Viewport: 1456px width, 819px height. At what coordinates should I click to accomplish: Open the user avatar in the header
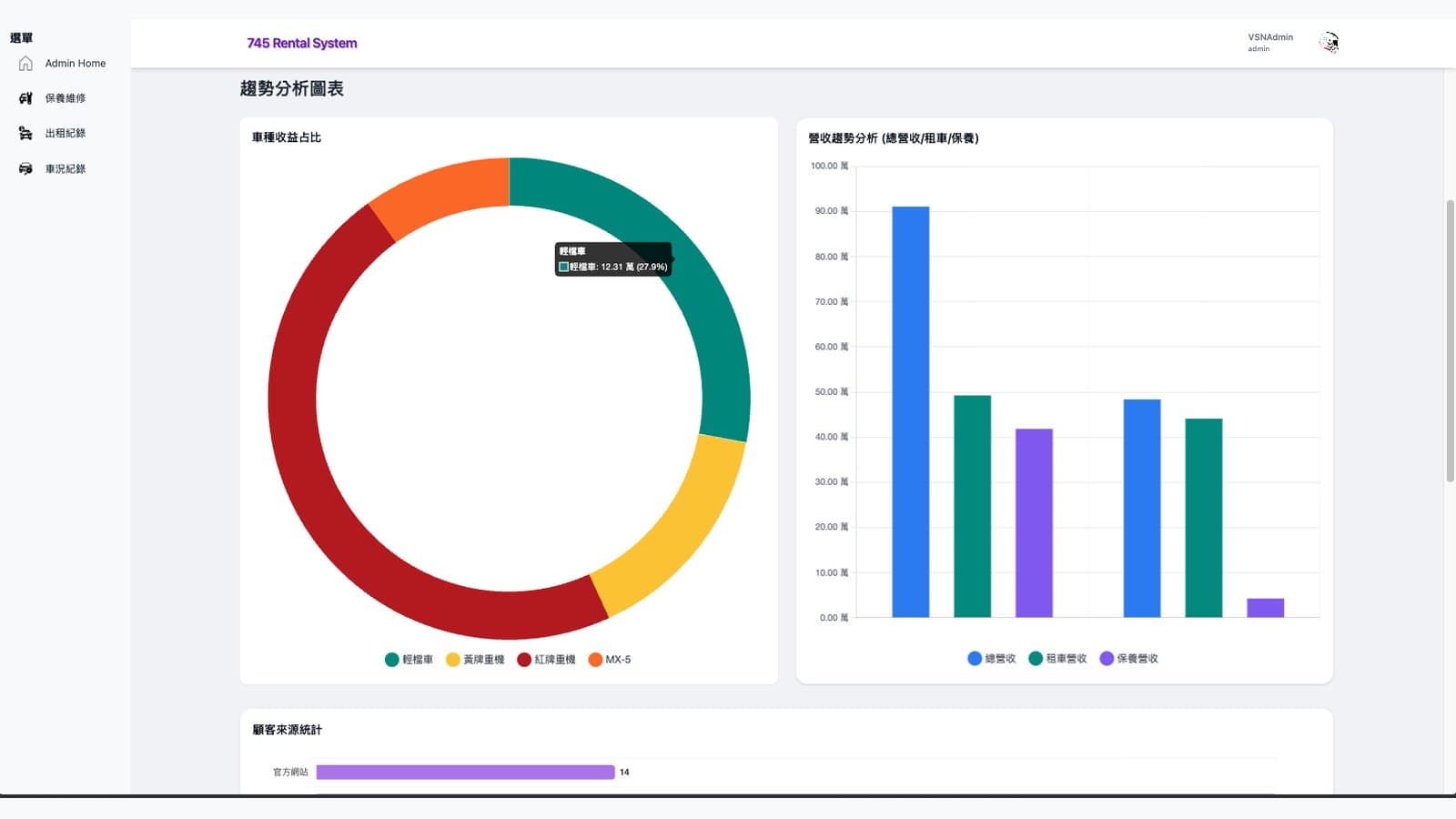pyautogui.click(x=1329, y=43)
